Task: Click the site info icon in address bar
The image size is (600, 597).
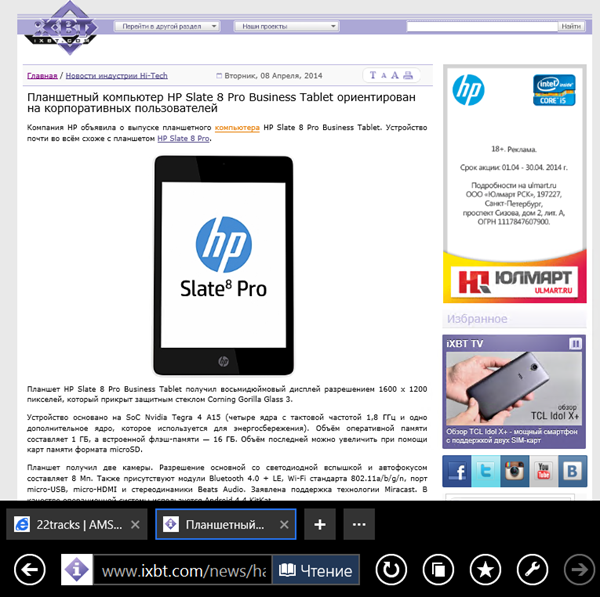Action: (x=77, y=569)
